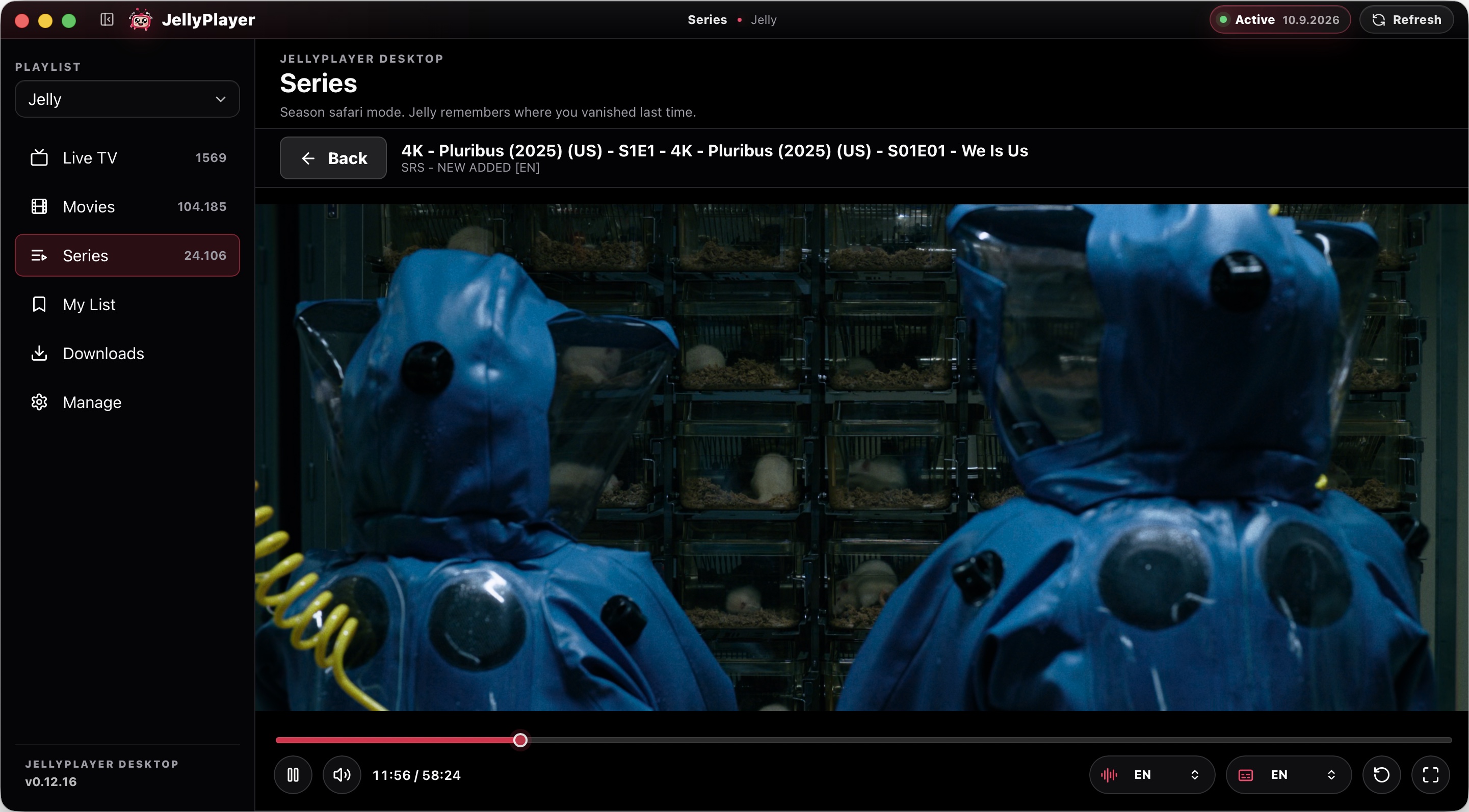The height and width of the screenshot is (812, 1469).
Task: Click the Jelly breadcrumb in title bar
Action: pos(764,20)
